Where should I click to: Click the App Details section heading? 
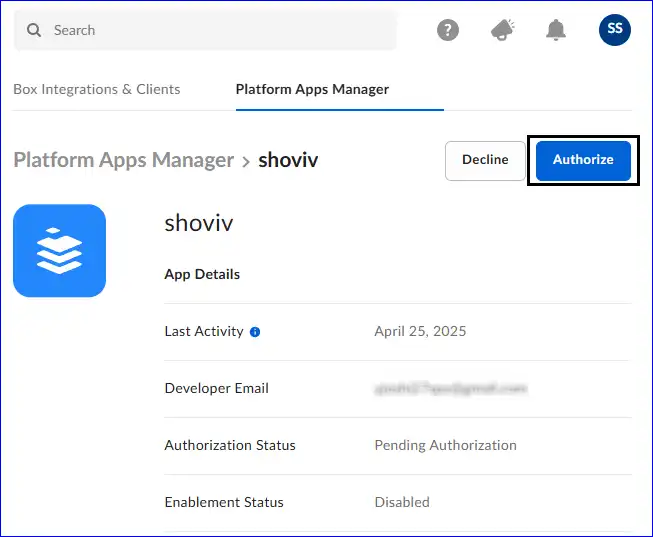[x=202, y=274]
